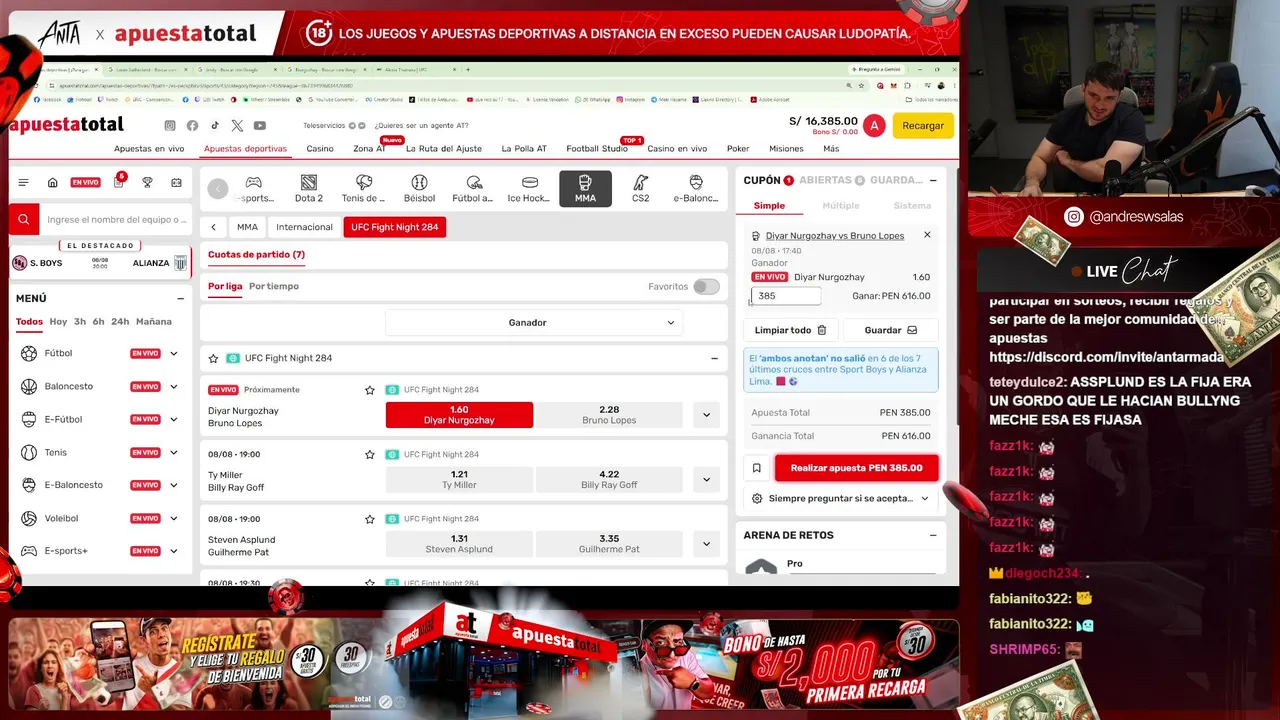
Task: Open the 'Siempre preguntar si se acepta' dropdown
Action: (841, 498)
